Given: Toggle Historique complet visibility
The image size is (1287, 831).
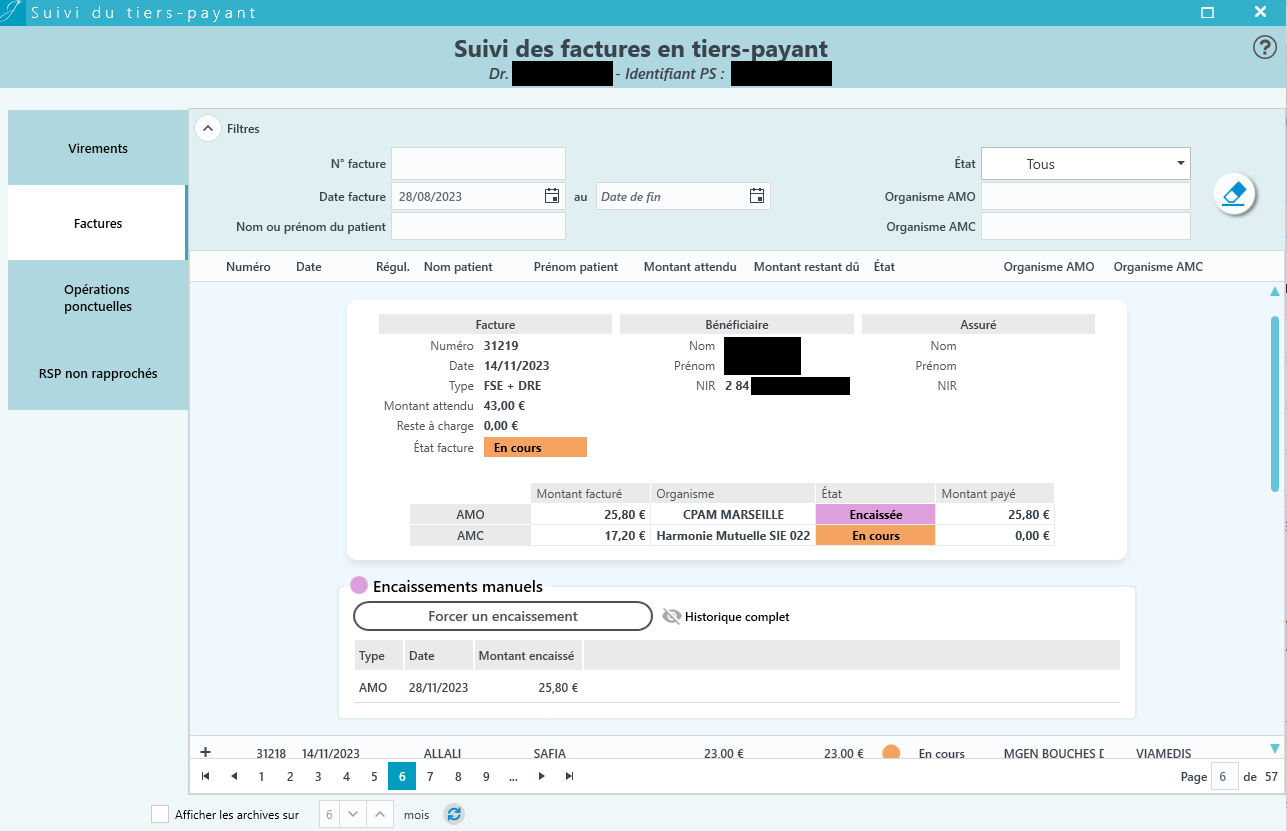Looking at the screenshot, I should pos(672,617).
